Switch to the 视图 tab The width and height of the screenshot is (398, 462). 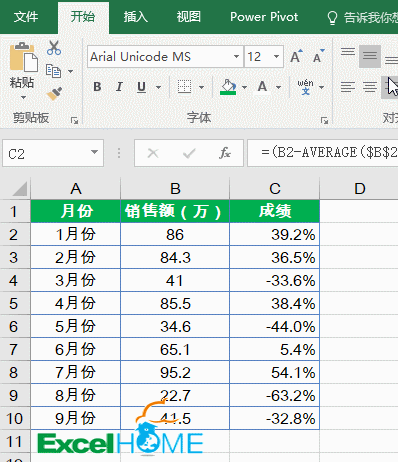pyautogui.click(x=189, y=17)
